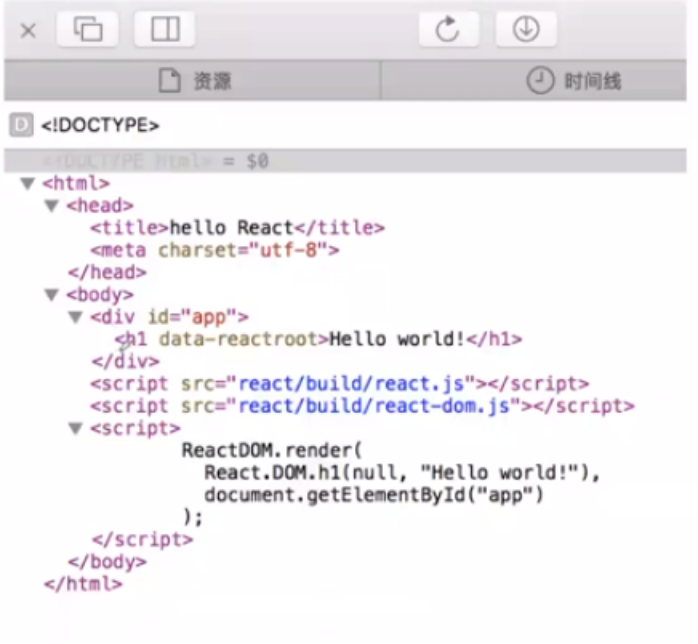Image resolution: width=698 pixels, height=644 pixels.
Task: Select the <head> opening tag
Action: click(x=100, y=206)
